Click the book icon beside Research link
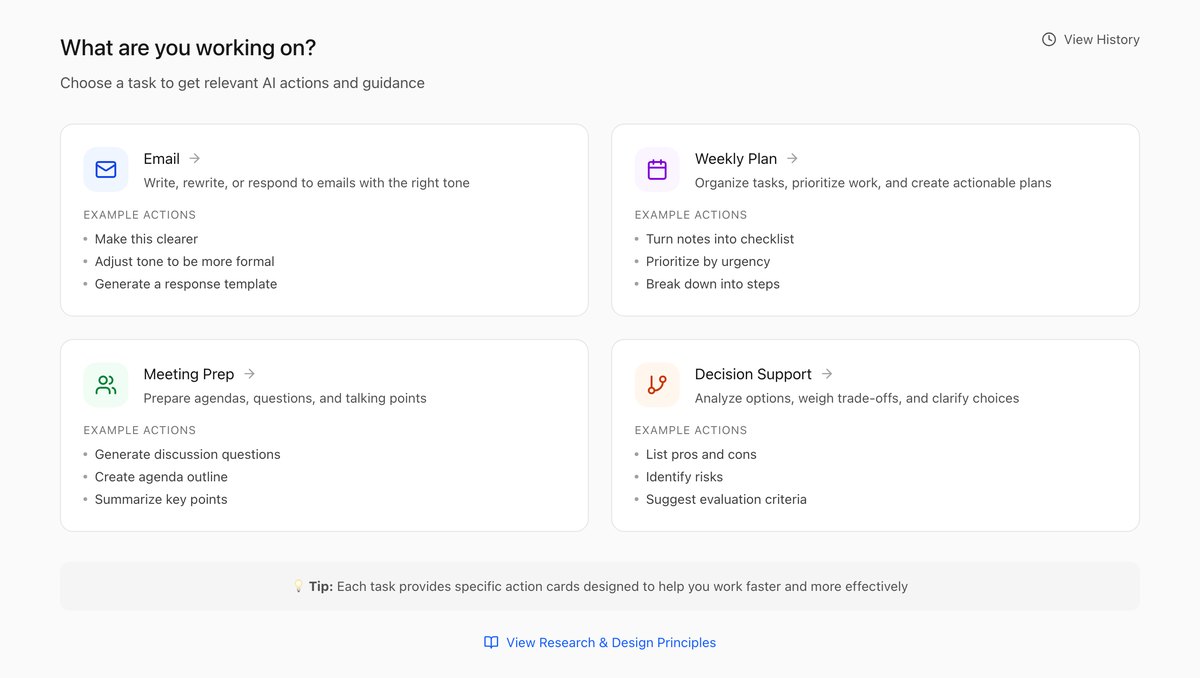 [x=491, y=643]
